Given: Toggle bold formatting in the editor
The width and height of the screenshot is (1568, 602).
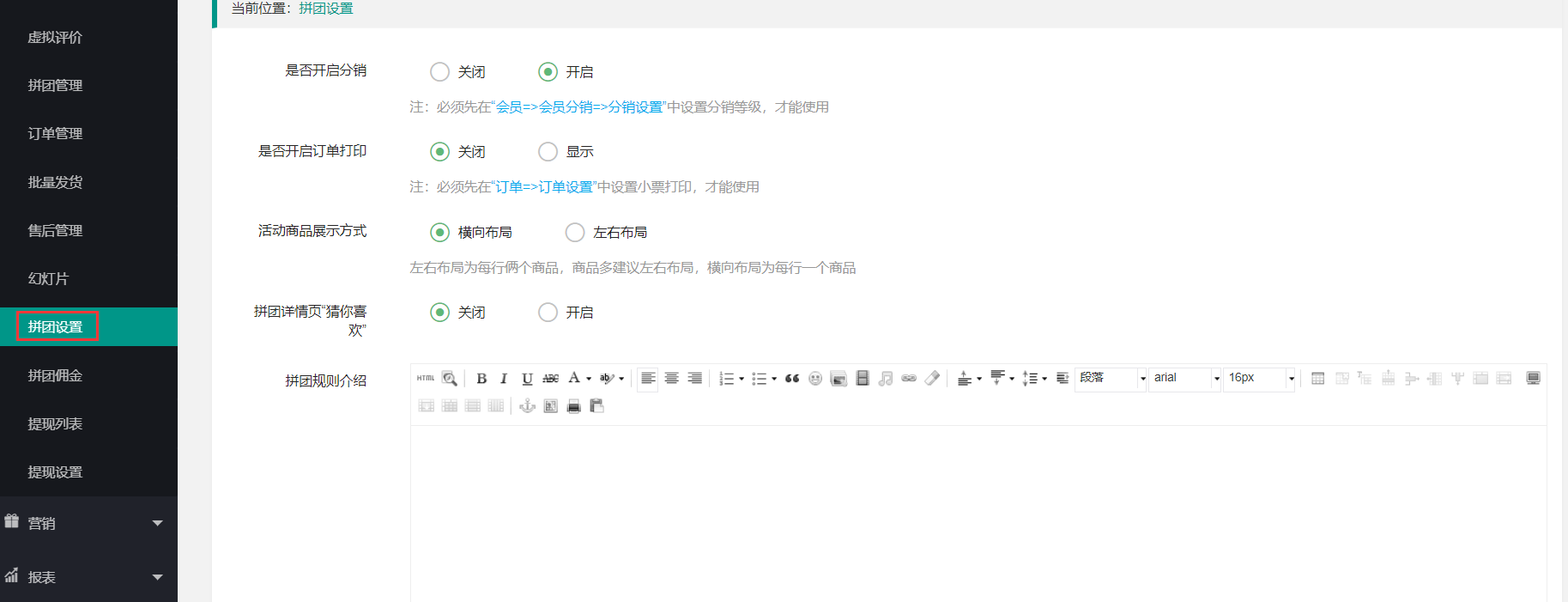Looking at the screenshot, I should 481,379.
